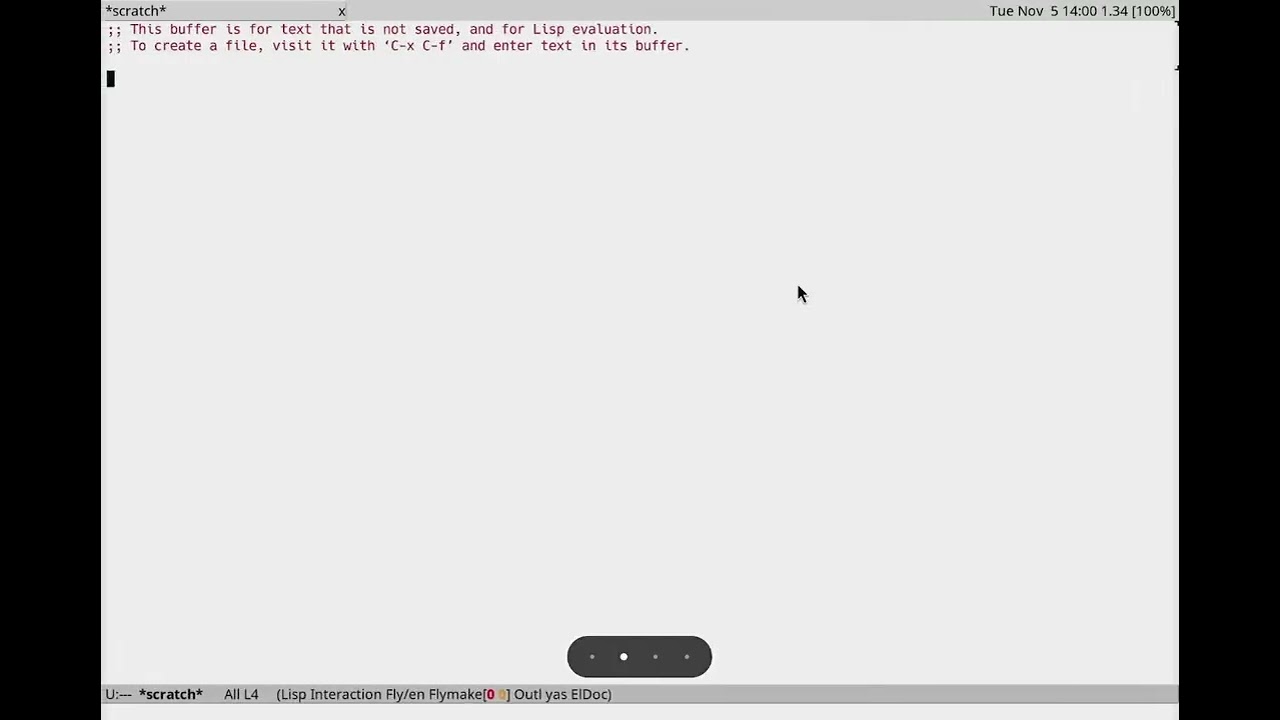Click the [100%] battery indicator
This screenshot has width=1280, height=720.
click(1153, 11)
